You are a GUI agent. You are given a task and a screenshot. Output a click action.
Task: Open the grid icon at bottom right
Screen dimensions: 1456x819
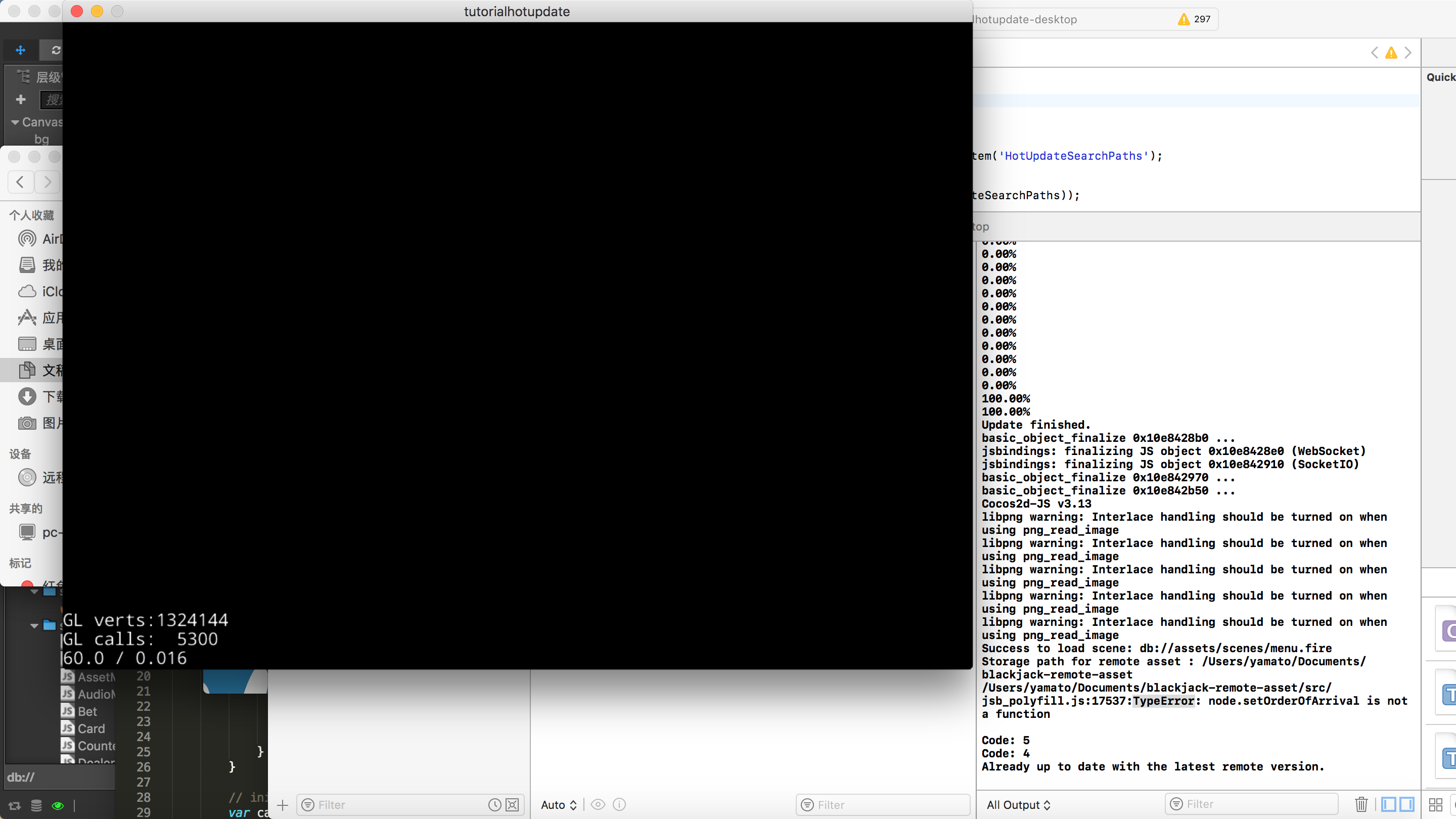[1436, 804]
